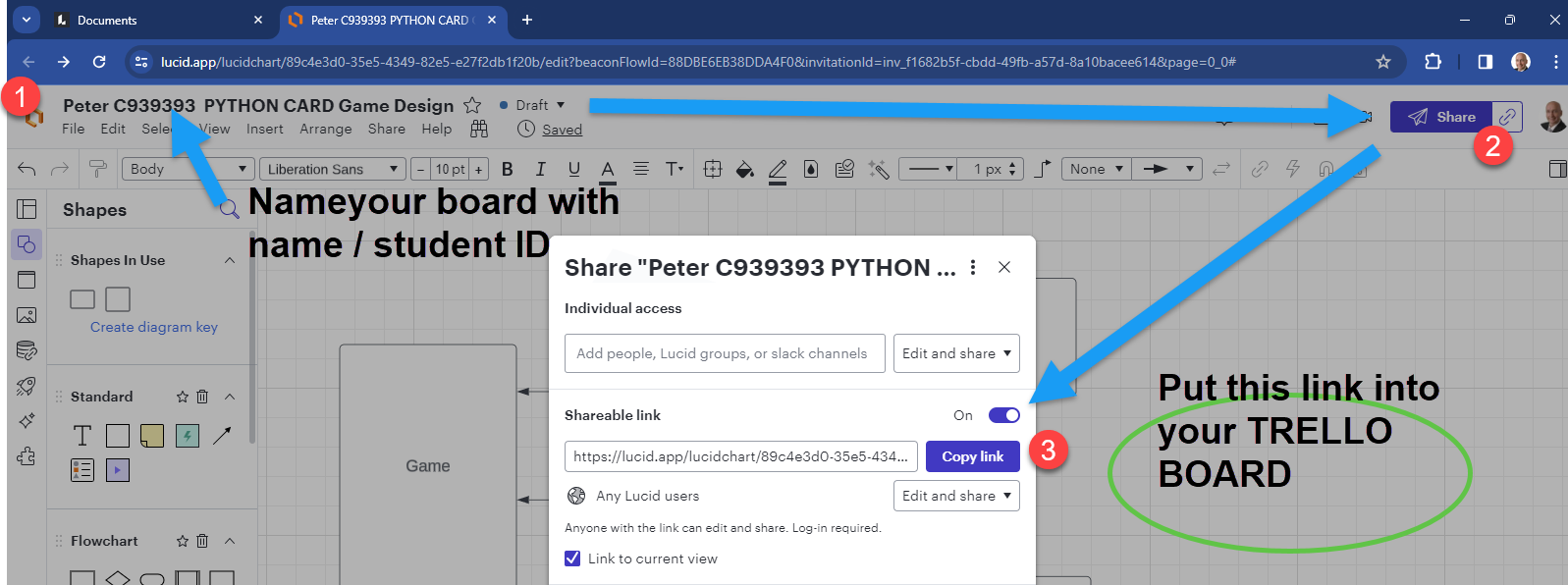Open the templates panel sidebar icon
This screenshot has height=585, width=1568.
27,209
